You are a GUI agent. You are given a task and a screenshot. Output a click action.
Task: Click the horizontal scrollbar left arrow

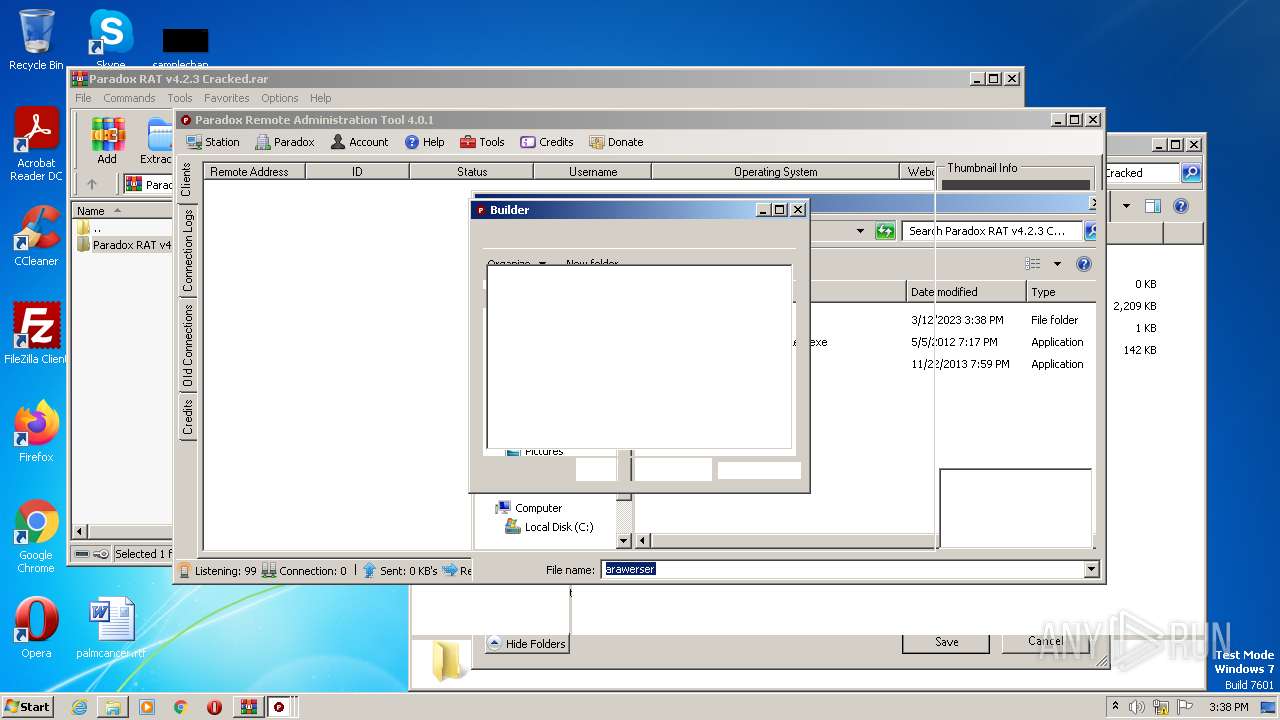642,541
